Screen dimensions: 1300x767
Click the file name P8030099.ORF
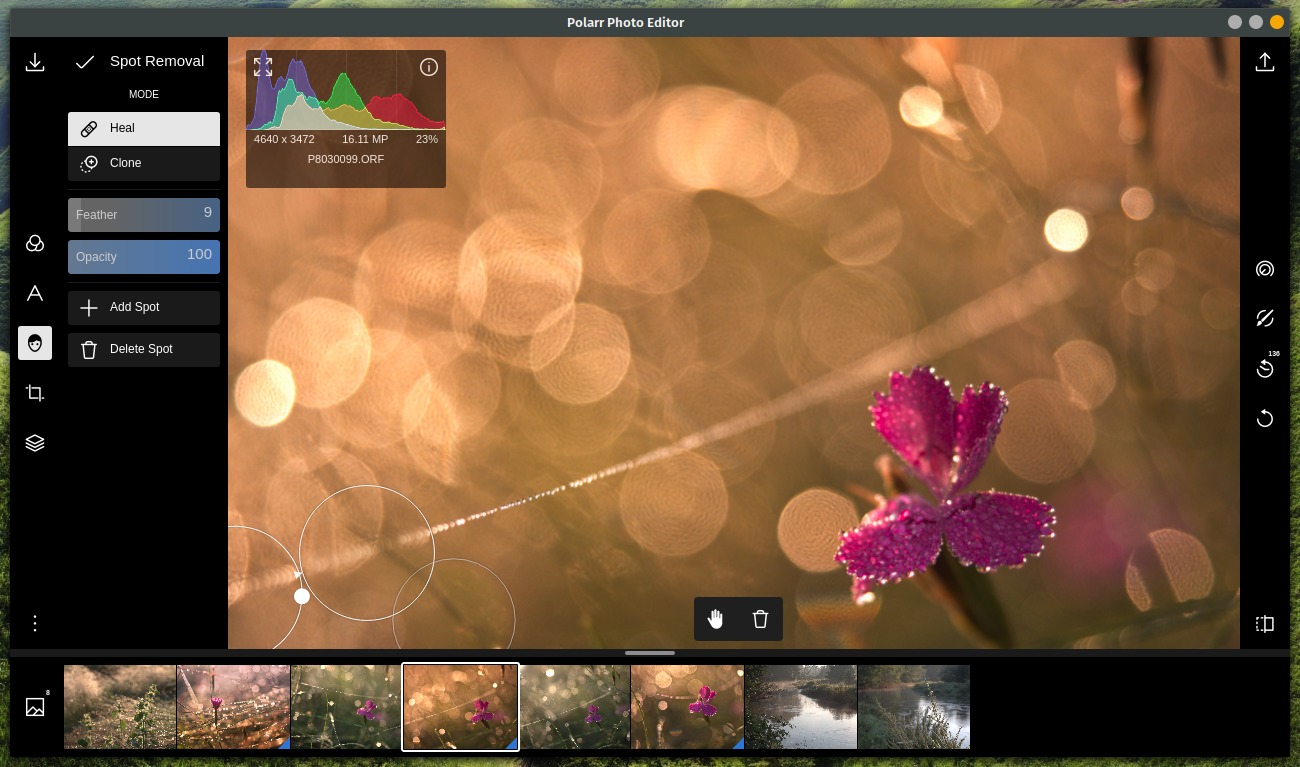click(346, 159)
